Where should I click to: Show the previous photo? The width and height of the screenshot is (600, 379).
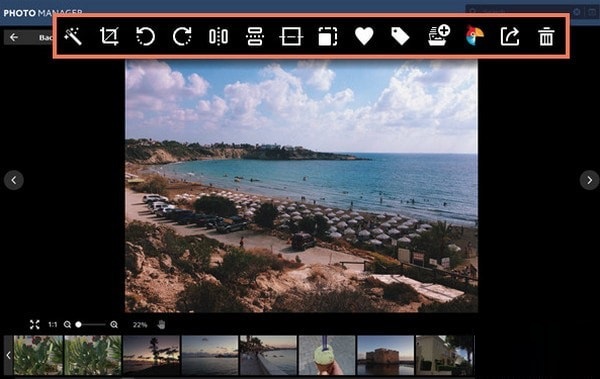[x=14, y=180]
